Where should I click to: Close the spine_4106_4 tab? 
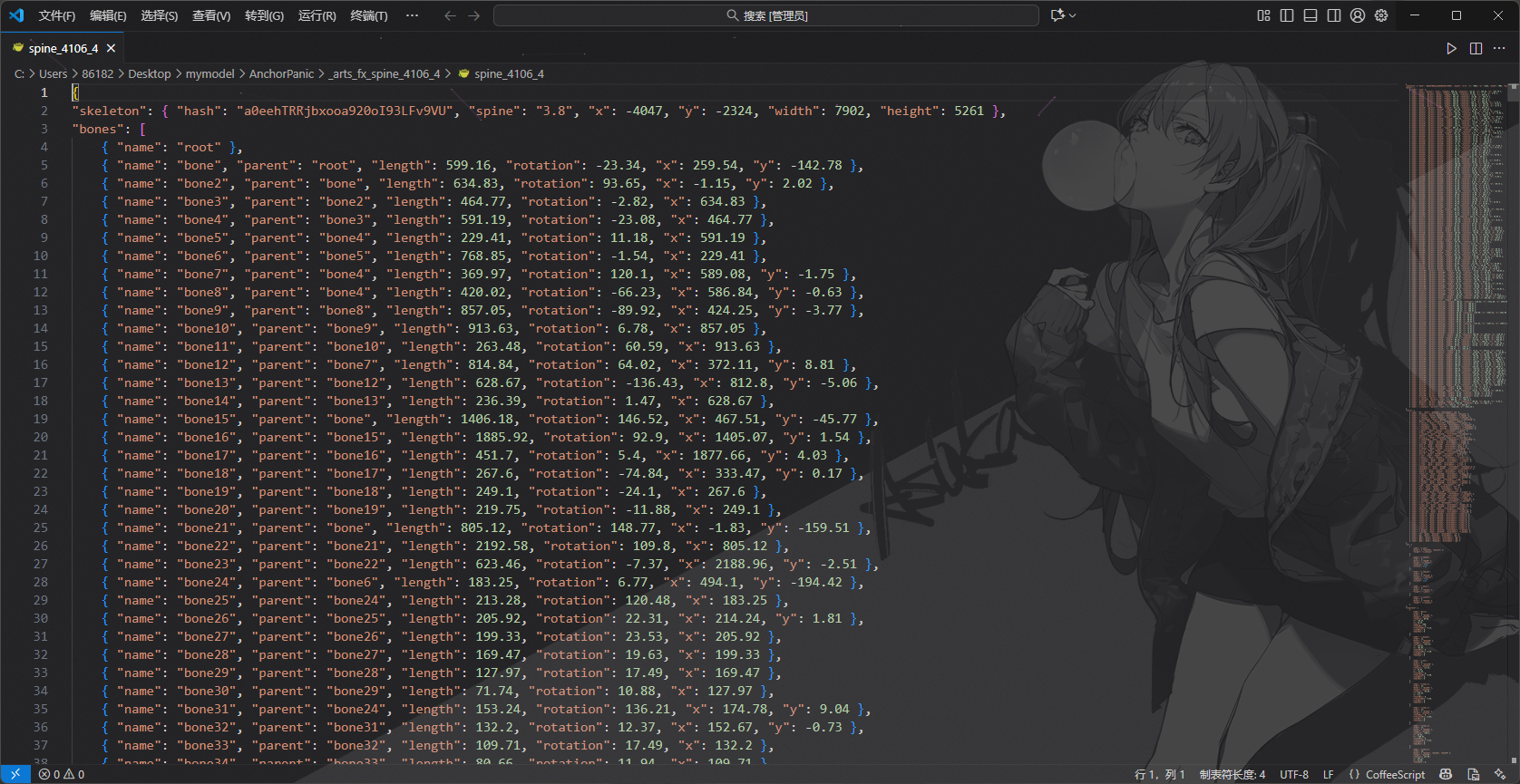(x=111, y=48)
